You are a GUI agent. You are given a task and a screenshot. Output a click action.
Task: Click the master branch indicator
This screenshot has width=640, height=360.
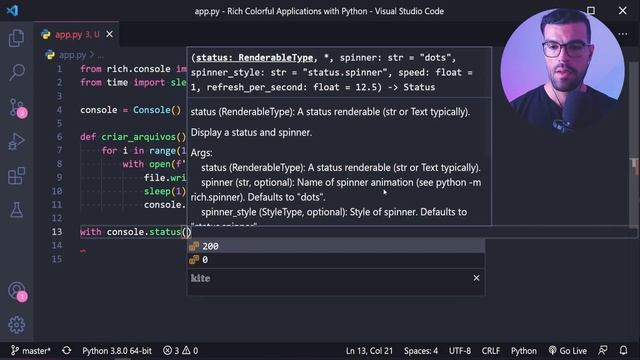[x=31, y=351]
